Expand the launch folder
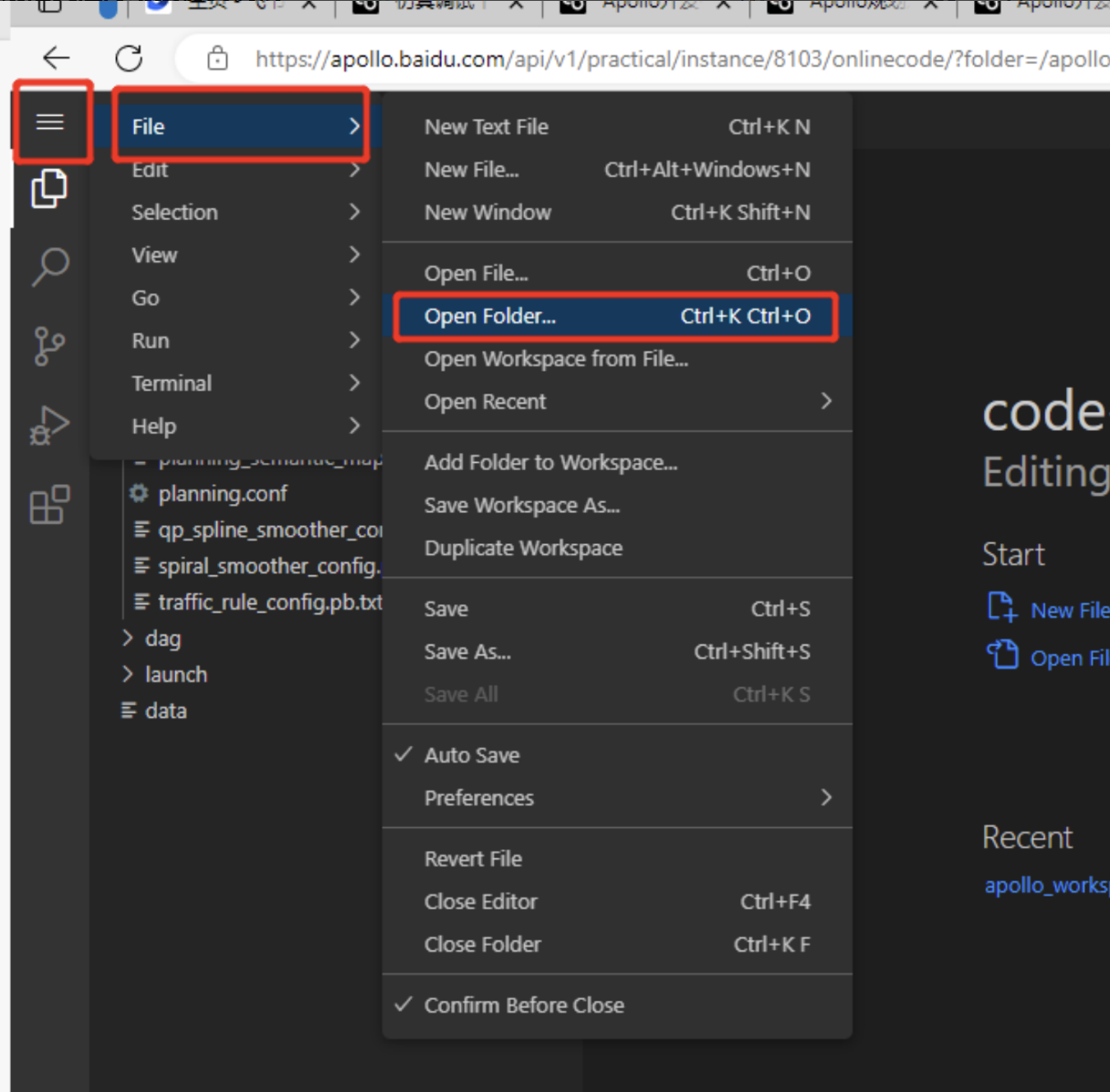This screenshot has width=1110, height=1092. 175,675
